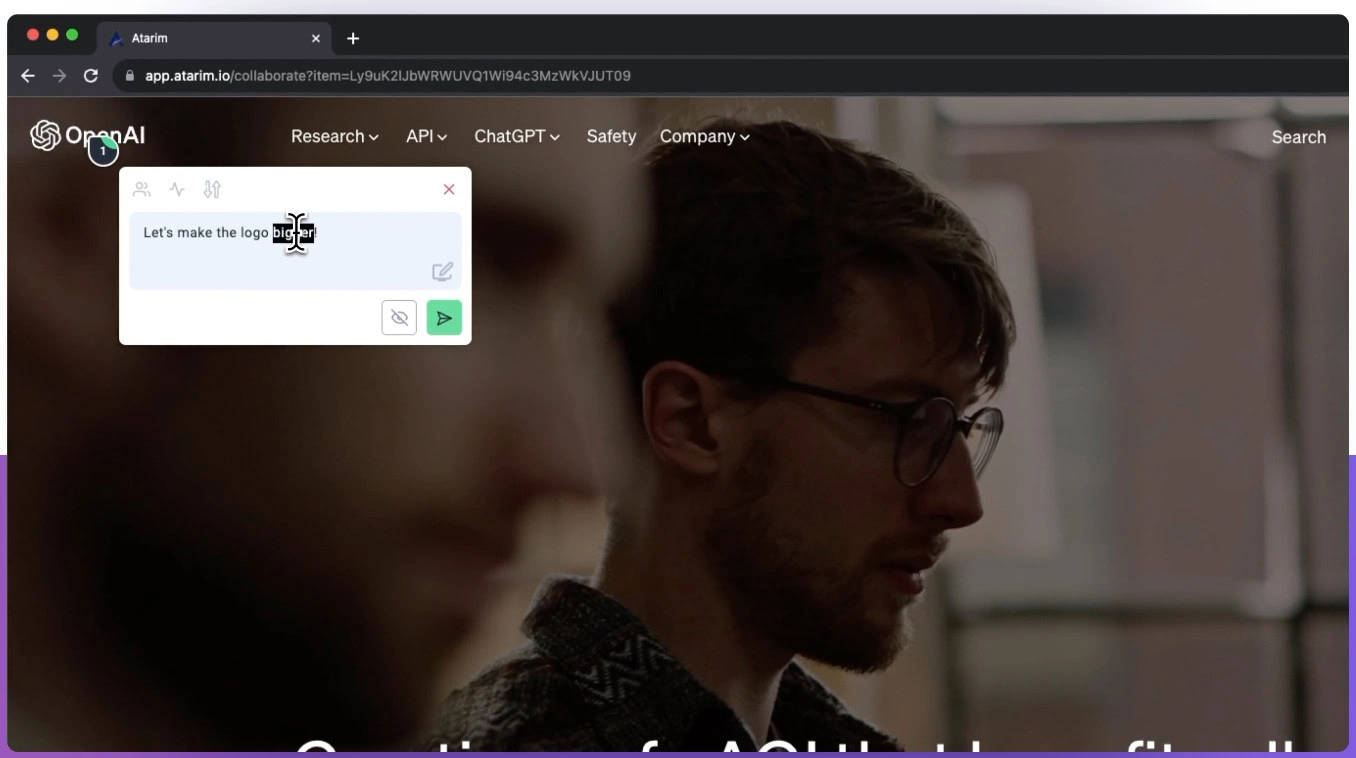Open a new browser tab
Viewport: 1356px width, 758px height.
(x=353, y=38)
